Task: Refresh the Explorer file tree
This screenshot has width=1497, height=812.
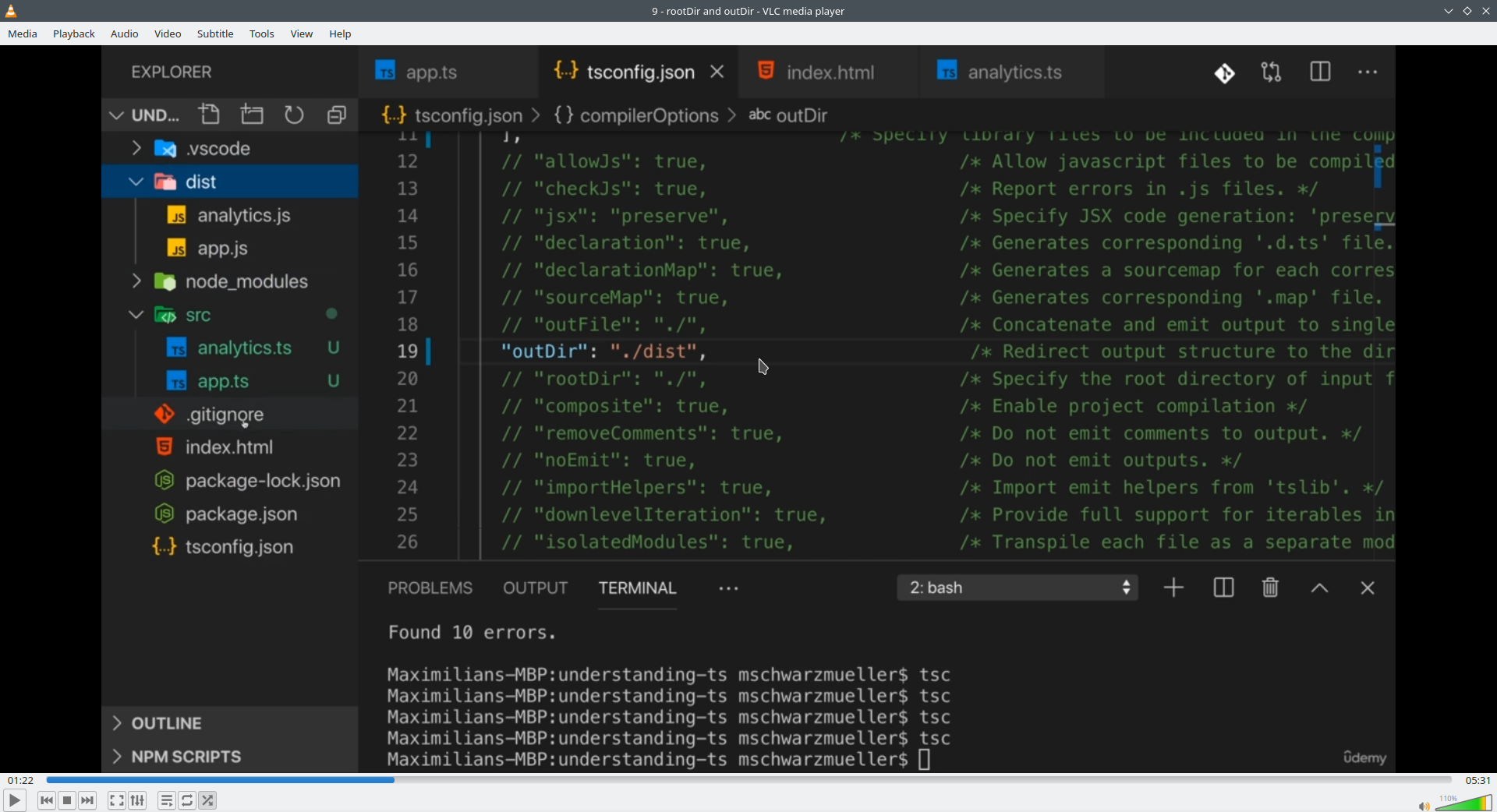Action: point(295,115)
